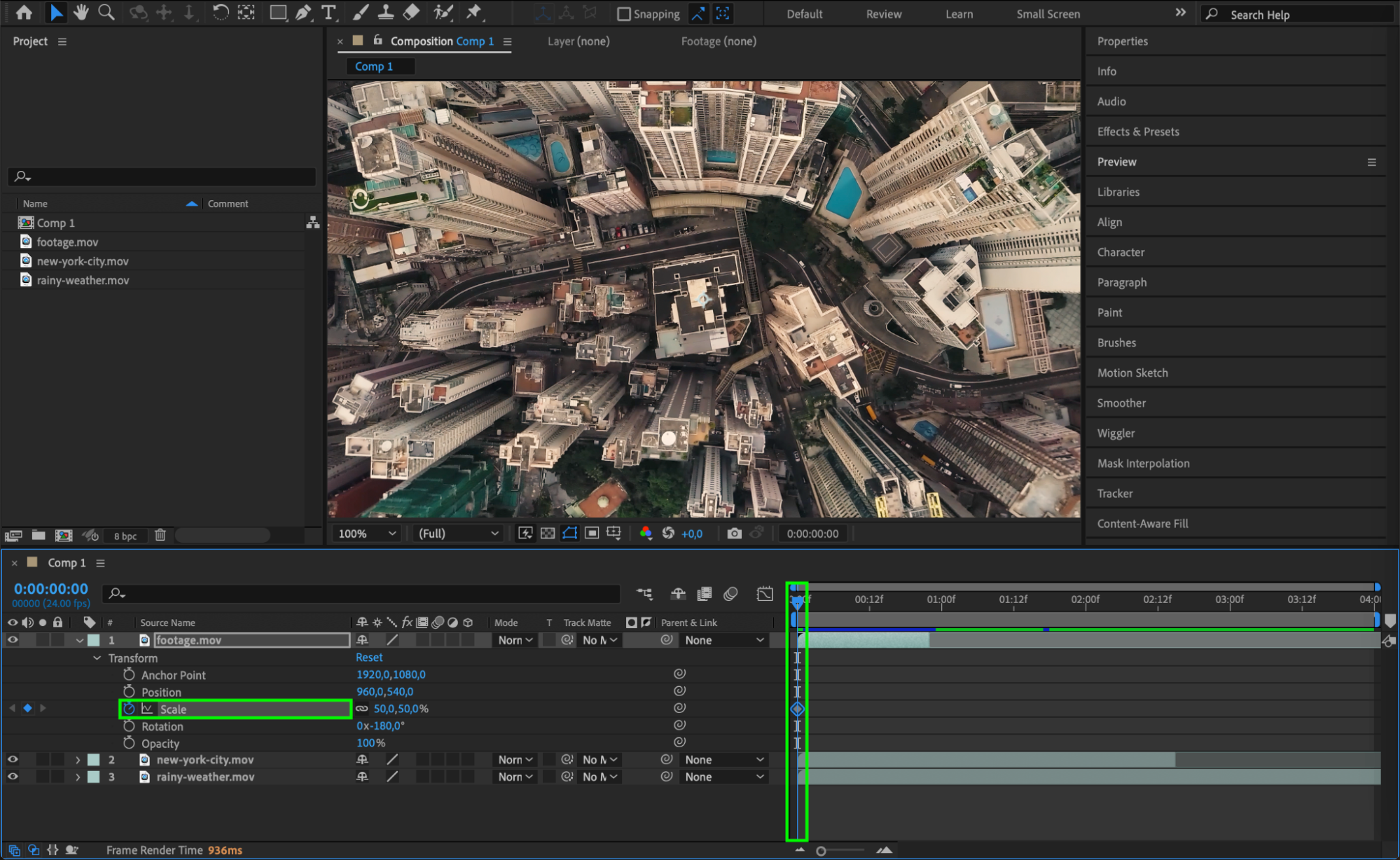Click the timeline zoom slider
1400x860 pixels.
coord(822,851)
